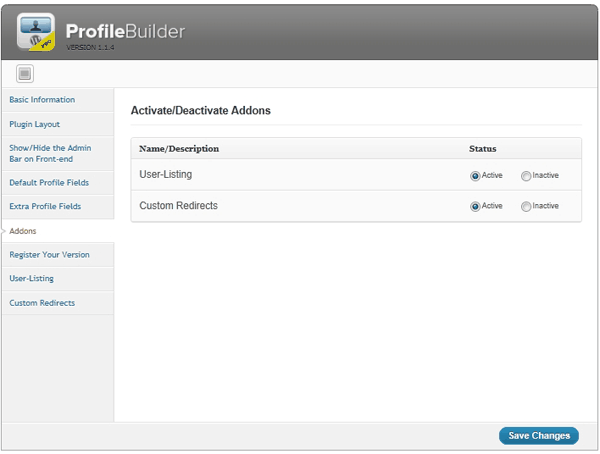This screenshot has width=600, height=454.
Task: Click the ProfileBuilder logo icon
Action: pyautogui.click(x=36, y=32)
